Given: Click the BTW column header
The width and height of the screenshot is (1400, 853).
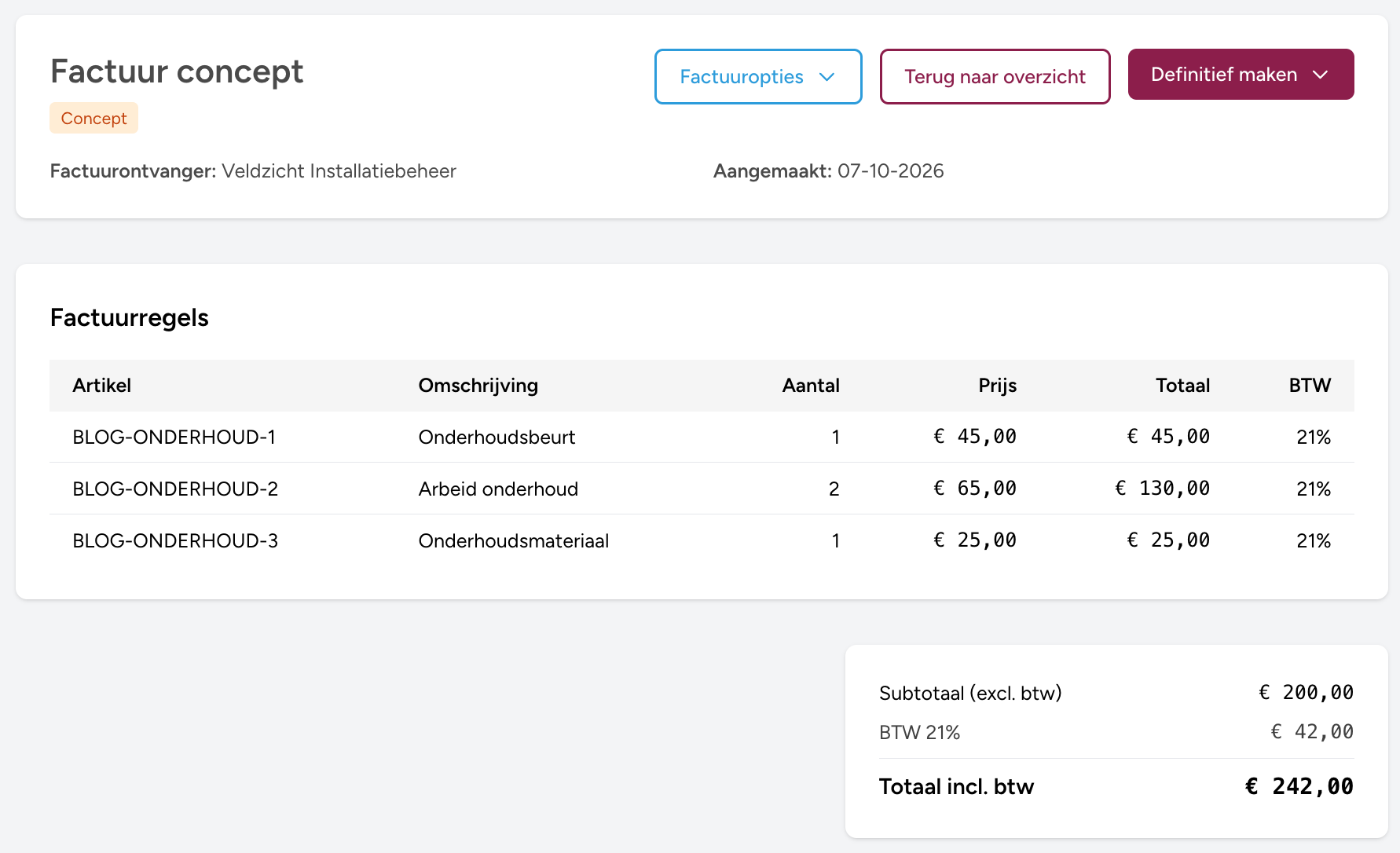Looking at the screenshot, I should coord(1310,386).
